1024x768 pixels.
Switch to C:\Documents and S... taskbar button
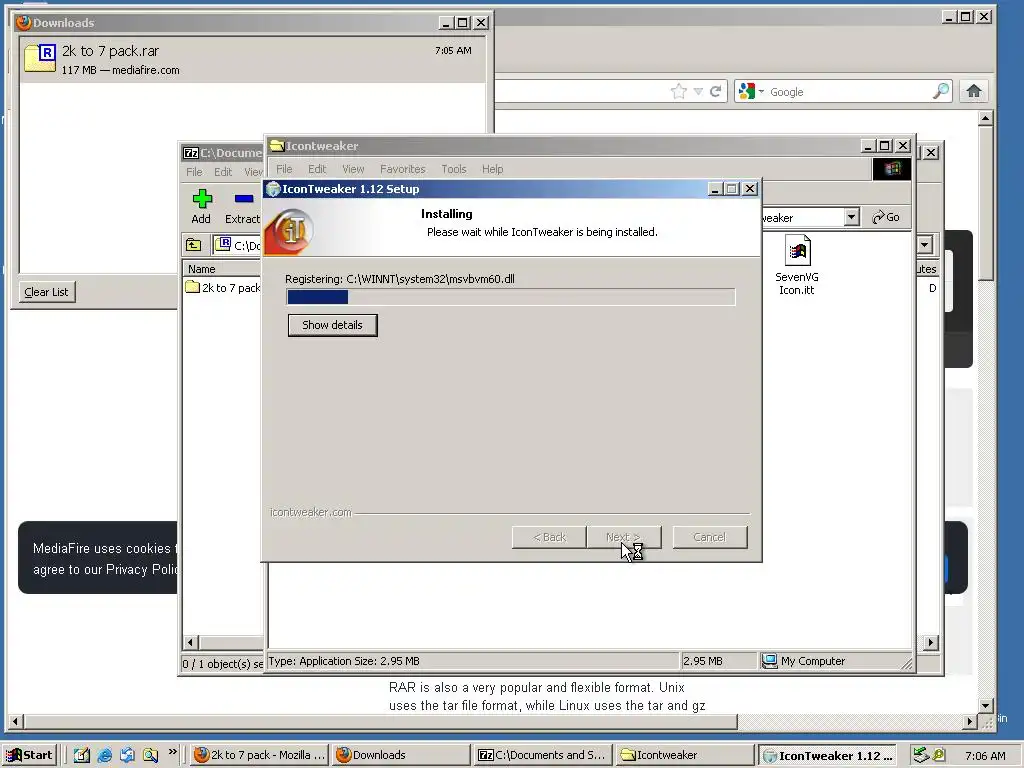click(542, 756)
